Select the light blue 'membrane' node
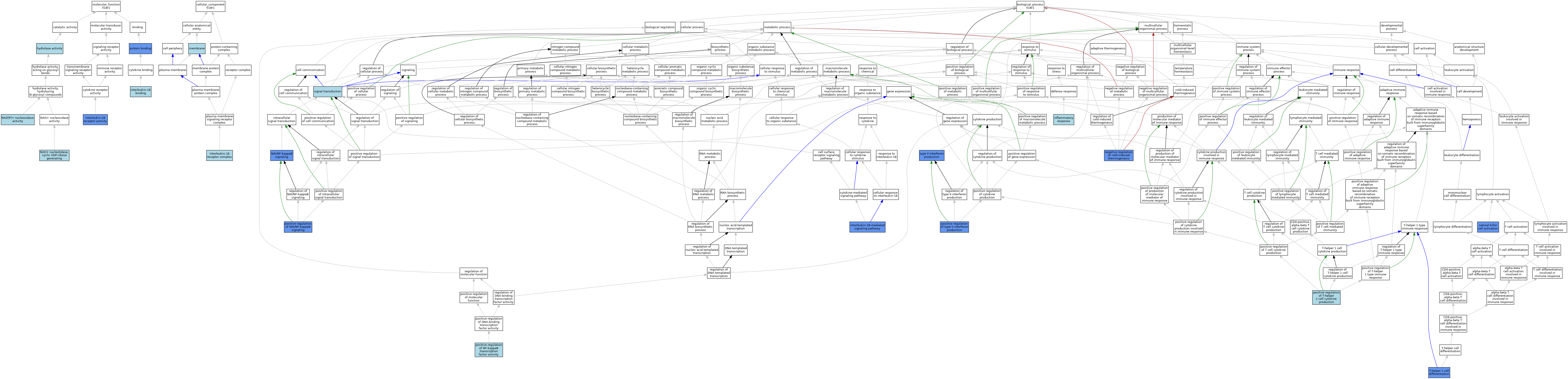This screenshot has width=1568, height=379. coord(197,48)
